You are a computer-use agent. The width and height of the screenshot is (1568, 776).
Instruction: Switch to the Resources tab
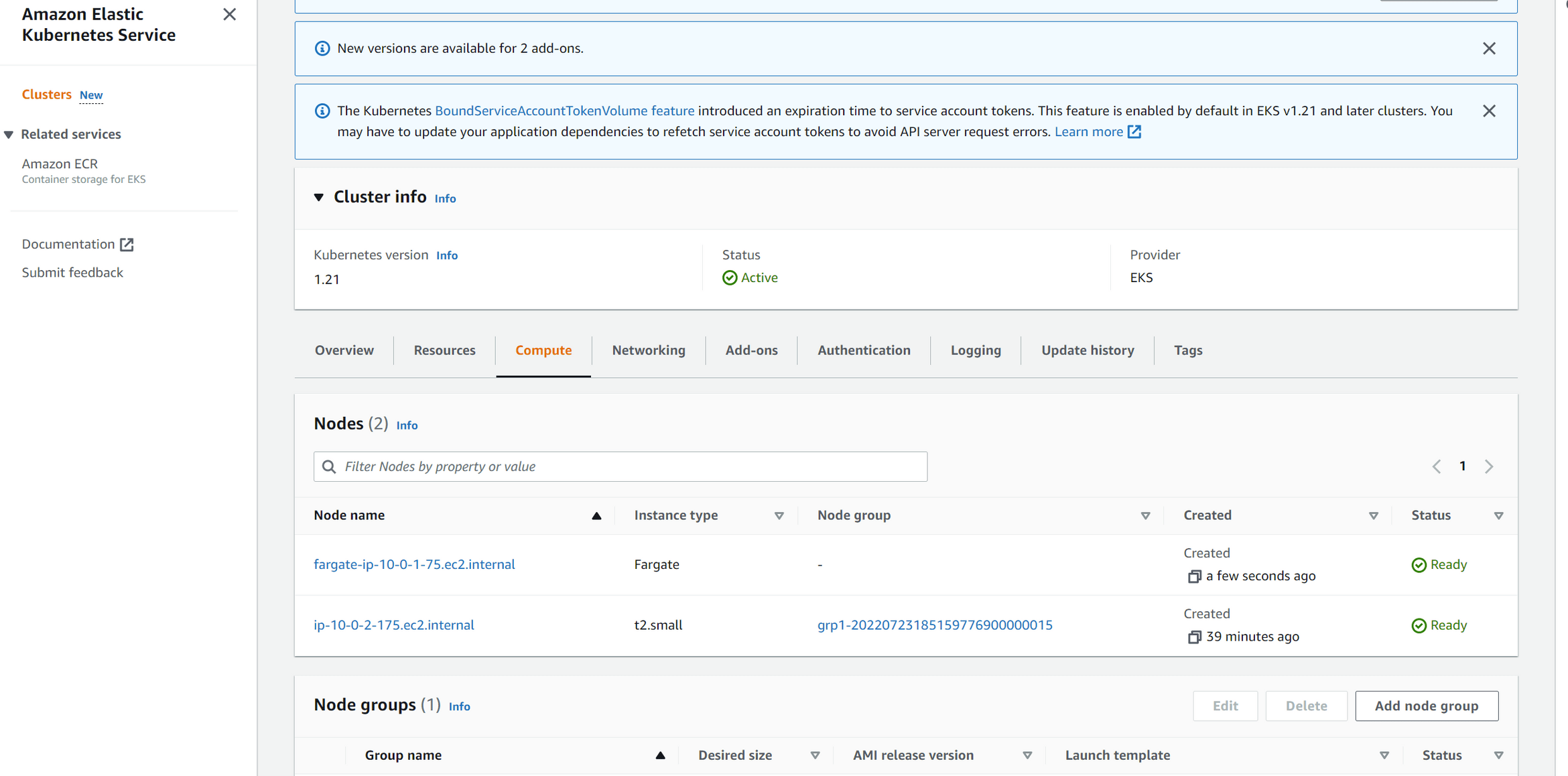tap(444, 350)
